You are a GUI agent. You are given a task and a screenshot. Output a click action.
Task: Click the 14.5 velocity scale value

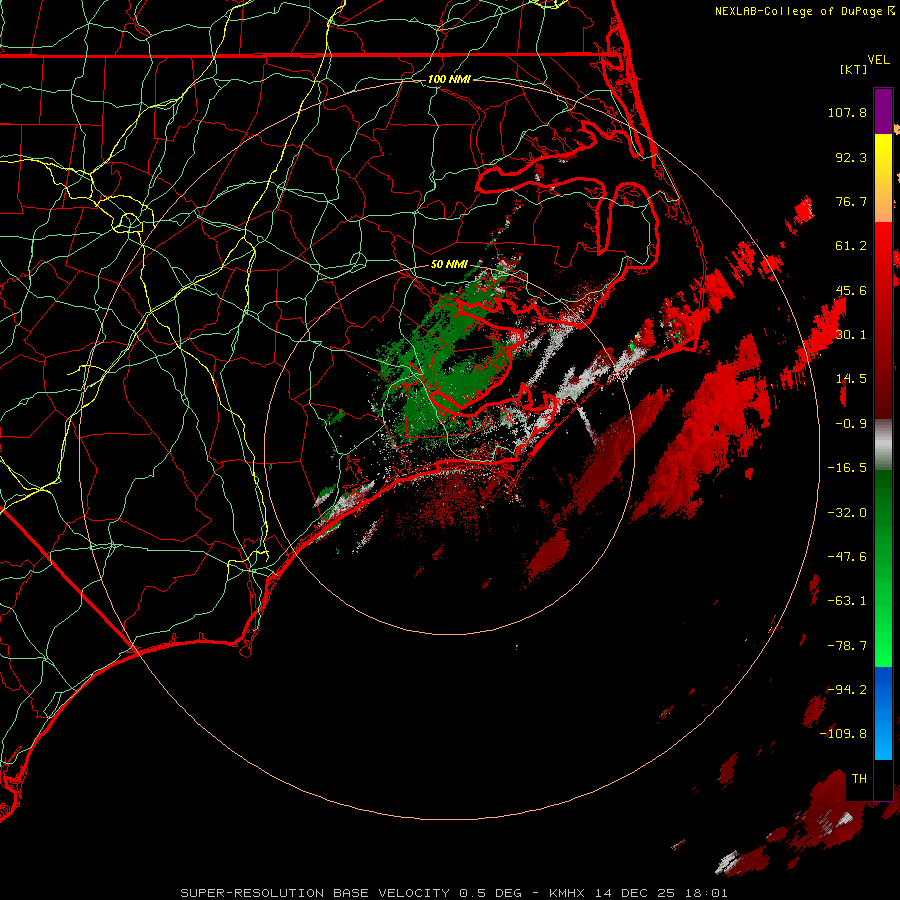click(x=851, y=379)
